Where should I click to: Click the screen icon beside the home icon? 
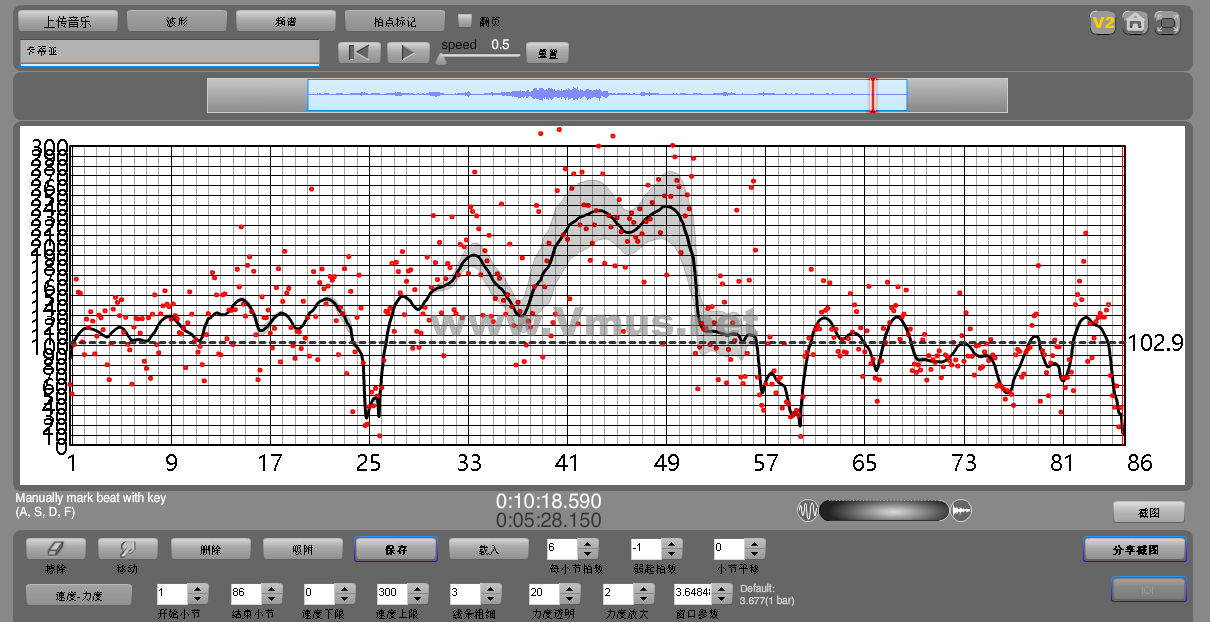coord(1166,23)
